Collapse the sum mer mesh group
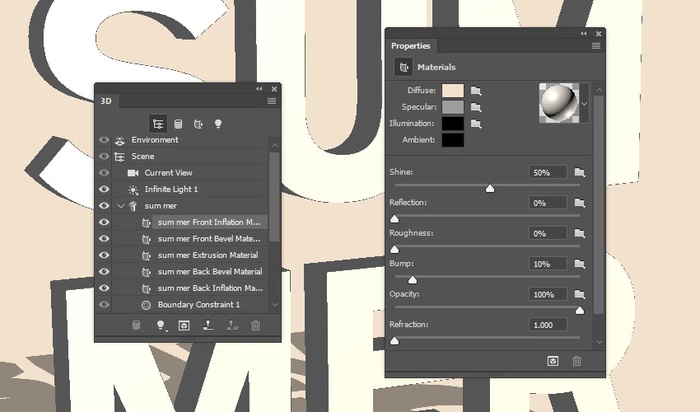Viewport: 700px width, 412px height. tap(121, 206)
